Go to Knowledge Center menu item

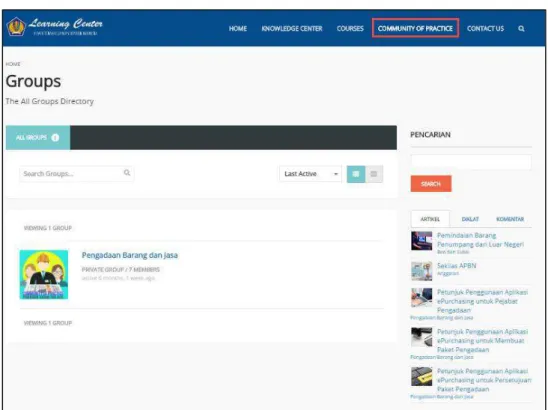(292, 29)
